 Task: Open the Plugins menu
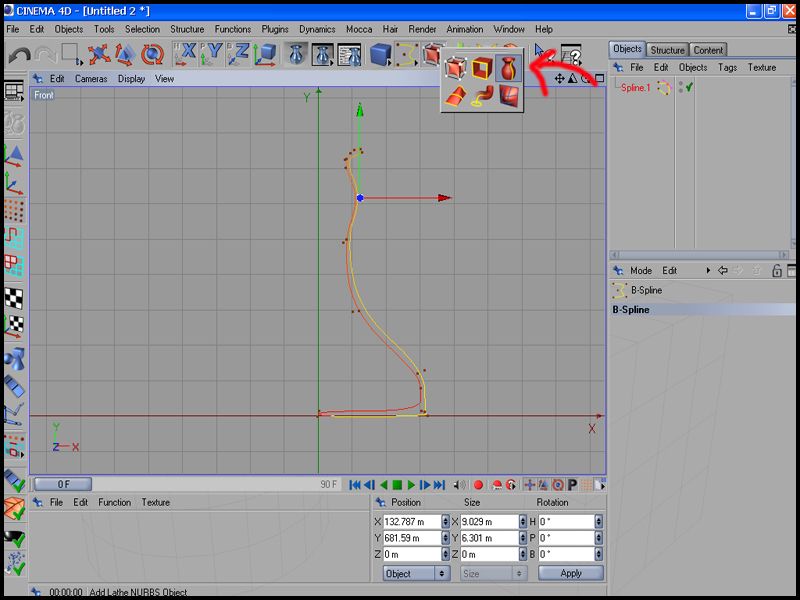point(275,29)
